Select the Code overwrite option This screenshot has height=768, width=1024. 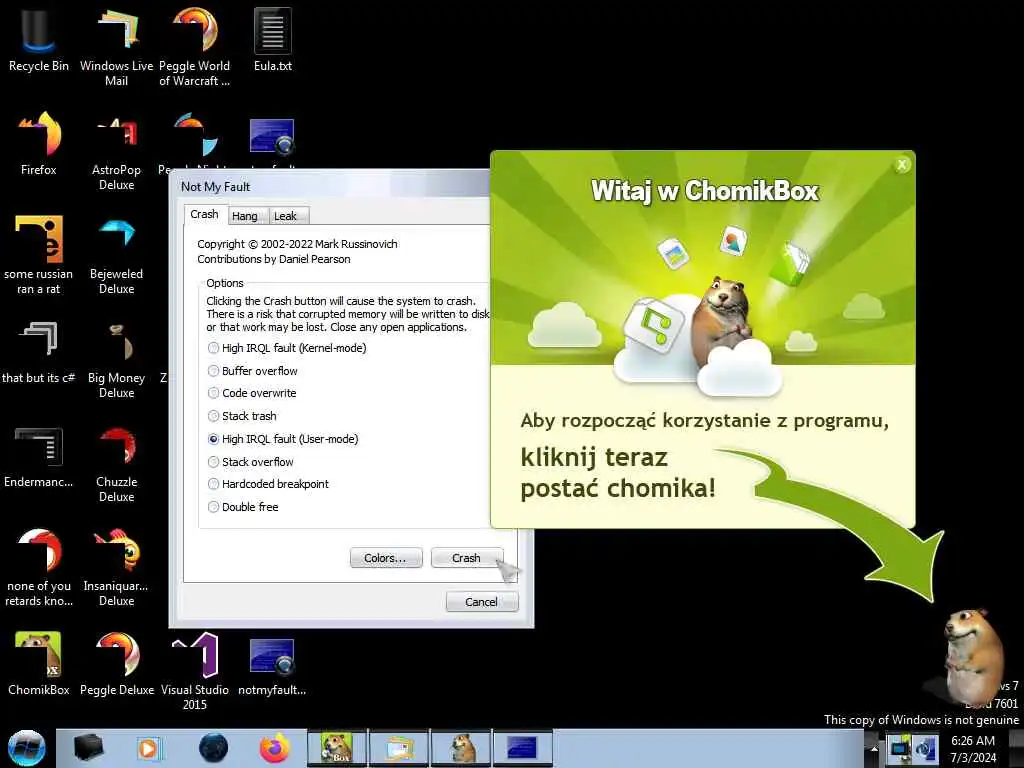[252, 393]
